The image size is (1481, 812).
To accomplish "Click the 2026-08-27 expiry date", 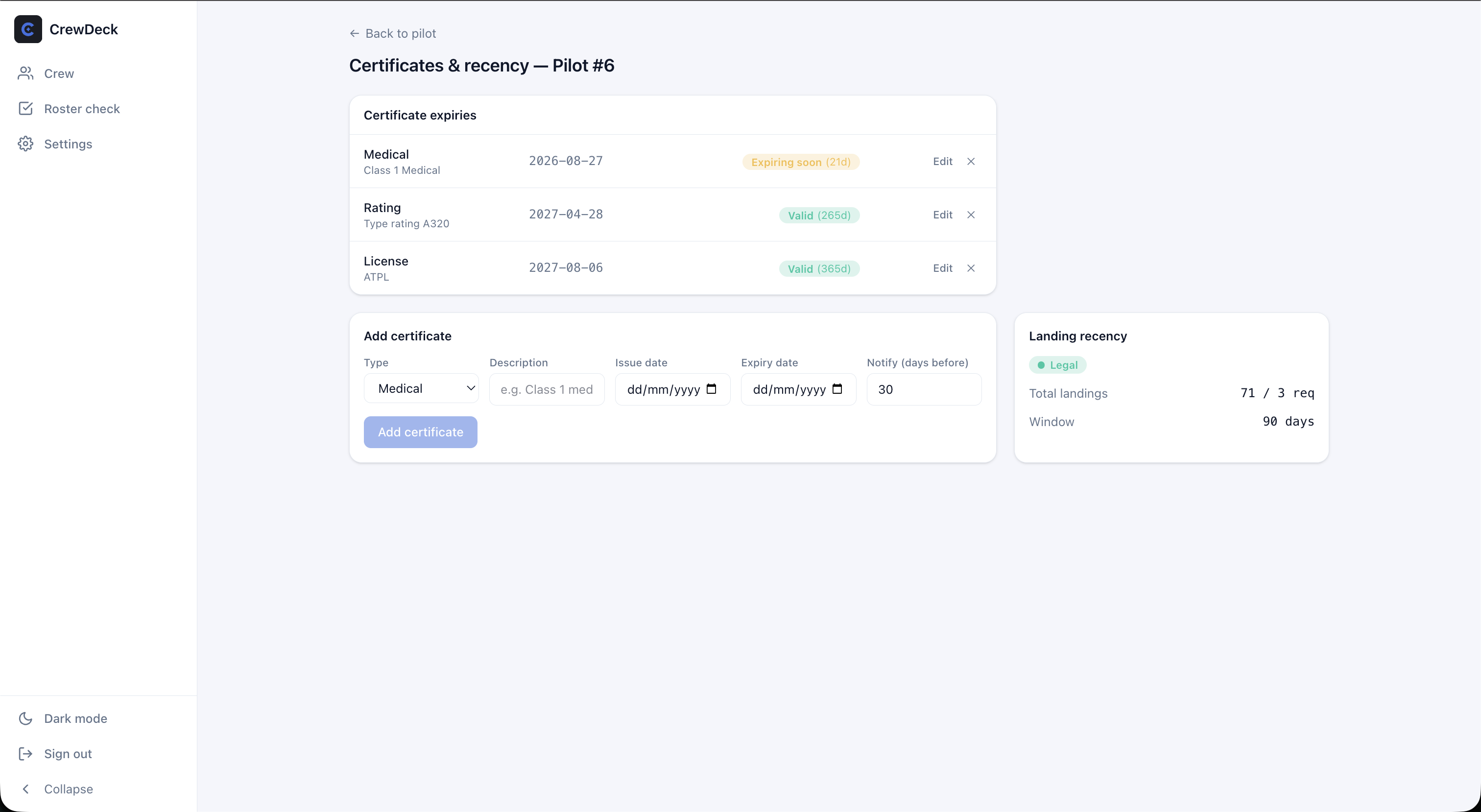I will coord(566,161).
